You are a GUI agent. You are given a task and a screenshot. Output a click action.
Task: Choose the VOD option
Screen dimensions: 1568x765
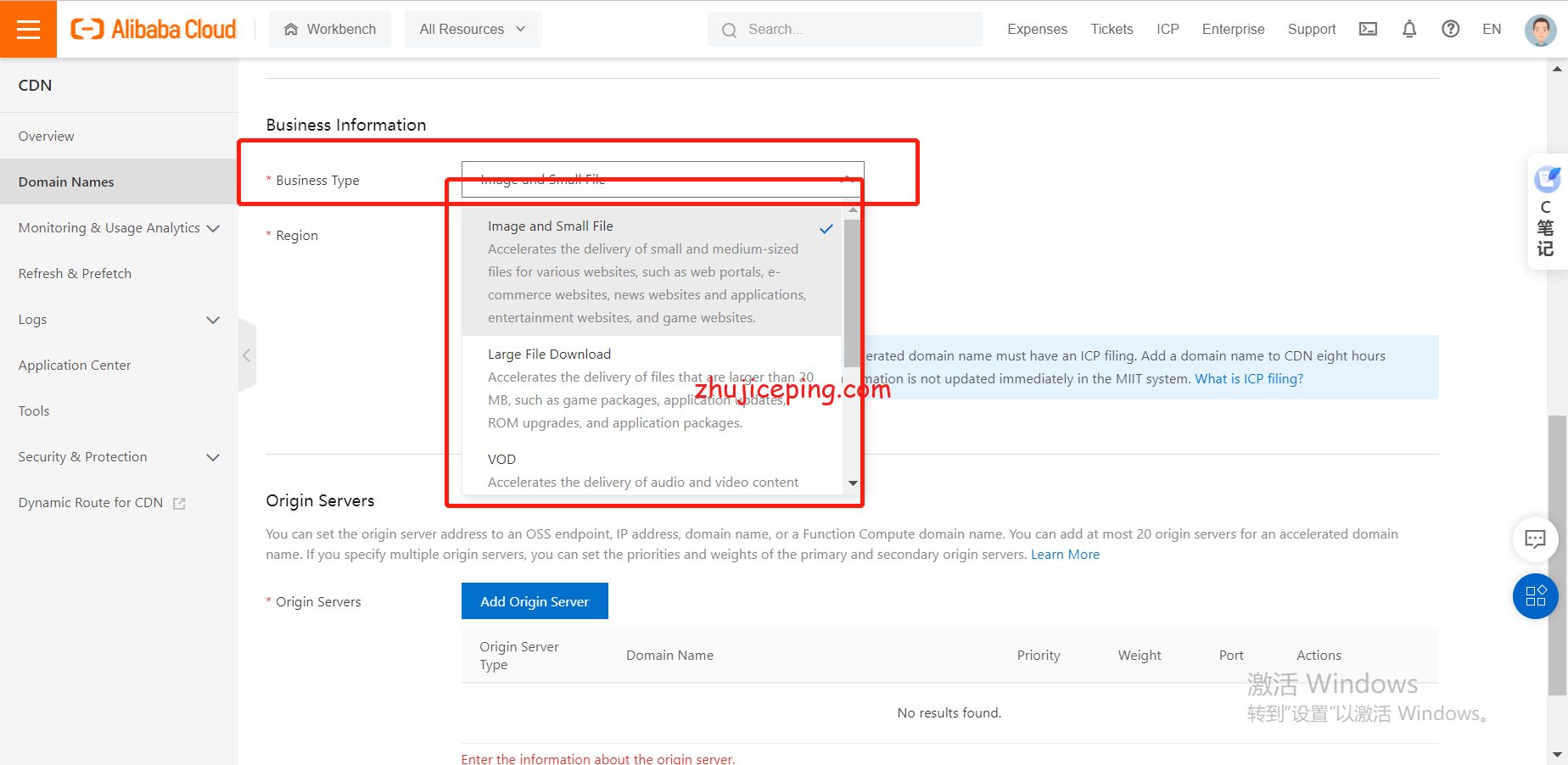click(x=652, y=470)
